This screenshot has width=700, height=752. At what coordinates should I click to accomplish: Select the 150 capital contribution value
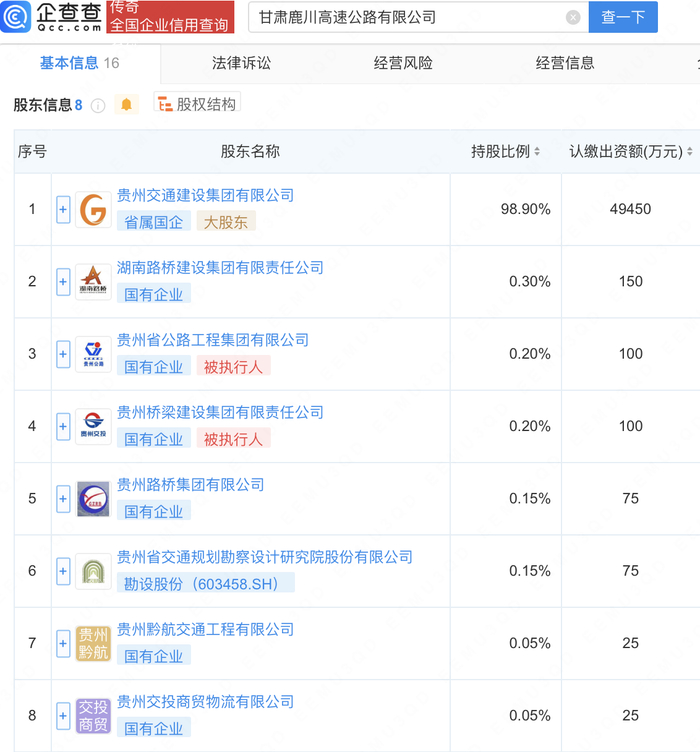click(x=630, y=282)
